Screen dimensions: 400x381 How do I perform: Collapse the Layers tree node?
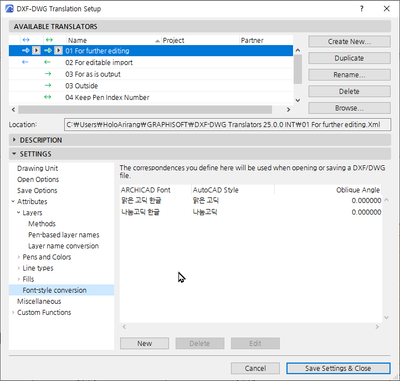pos(19,213)
